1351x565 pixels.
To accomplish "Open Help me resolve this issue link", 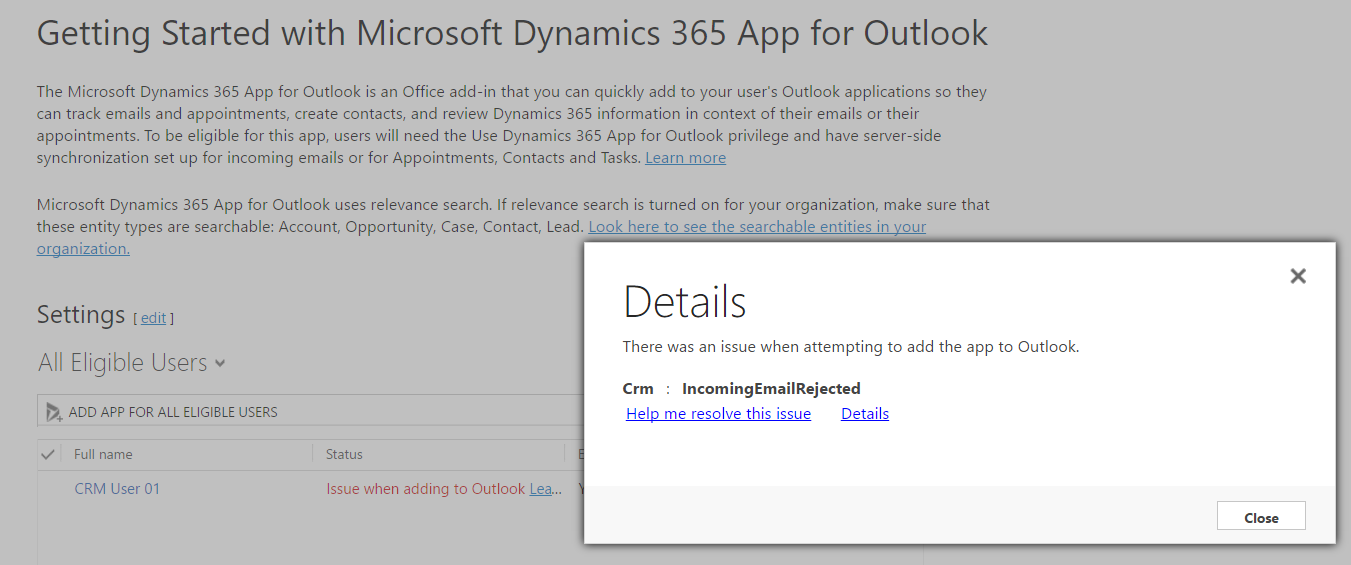I will pyautogui.click(x=718, y=414).
